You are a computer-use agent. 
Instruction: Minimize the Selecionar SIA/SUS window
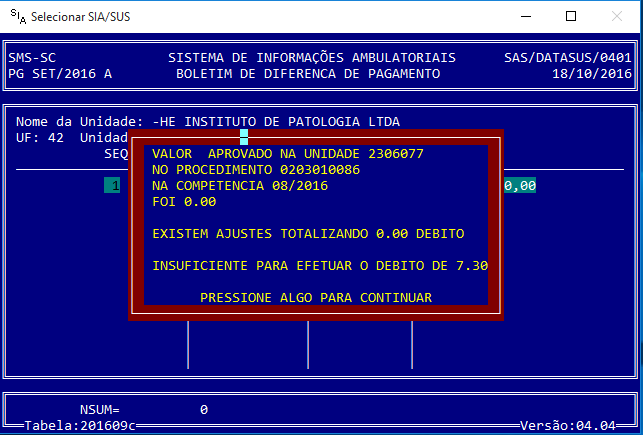point(523,17)
